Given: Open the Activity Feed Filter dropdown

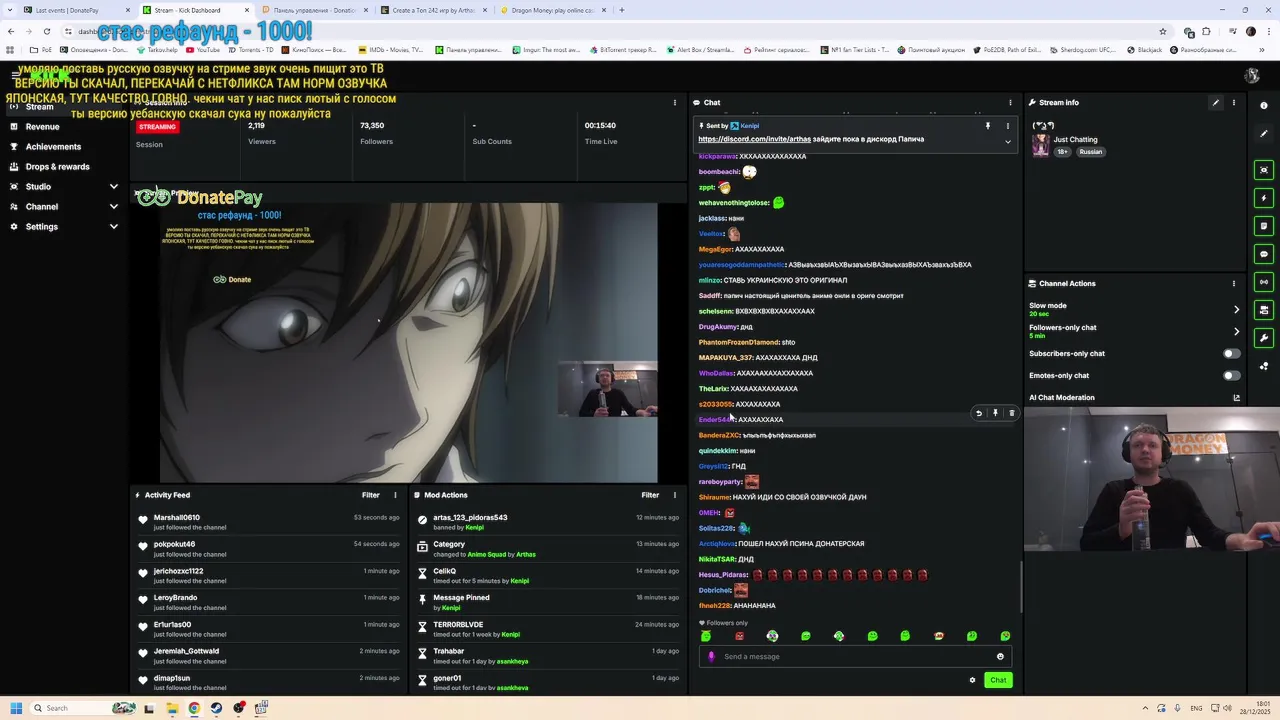Looking at the screenshot, I should (370, 495).
